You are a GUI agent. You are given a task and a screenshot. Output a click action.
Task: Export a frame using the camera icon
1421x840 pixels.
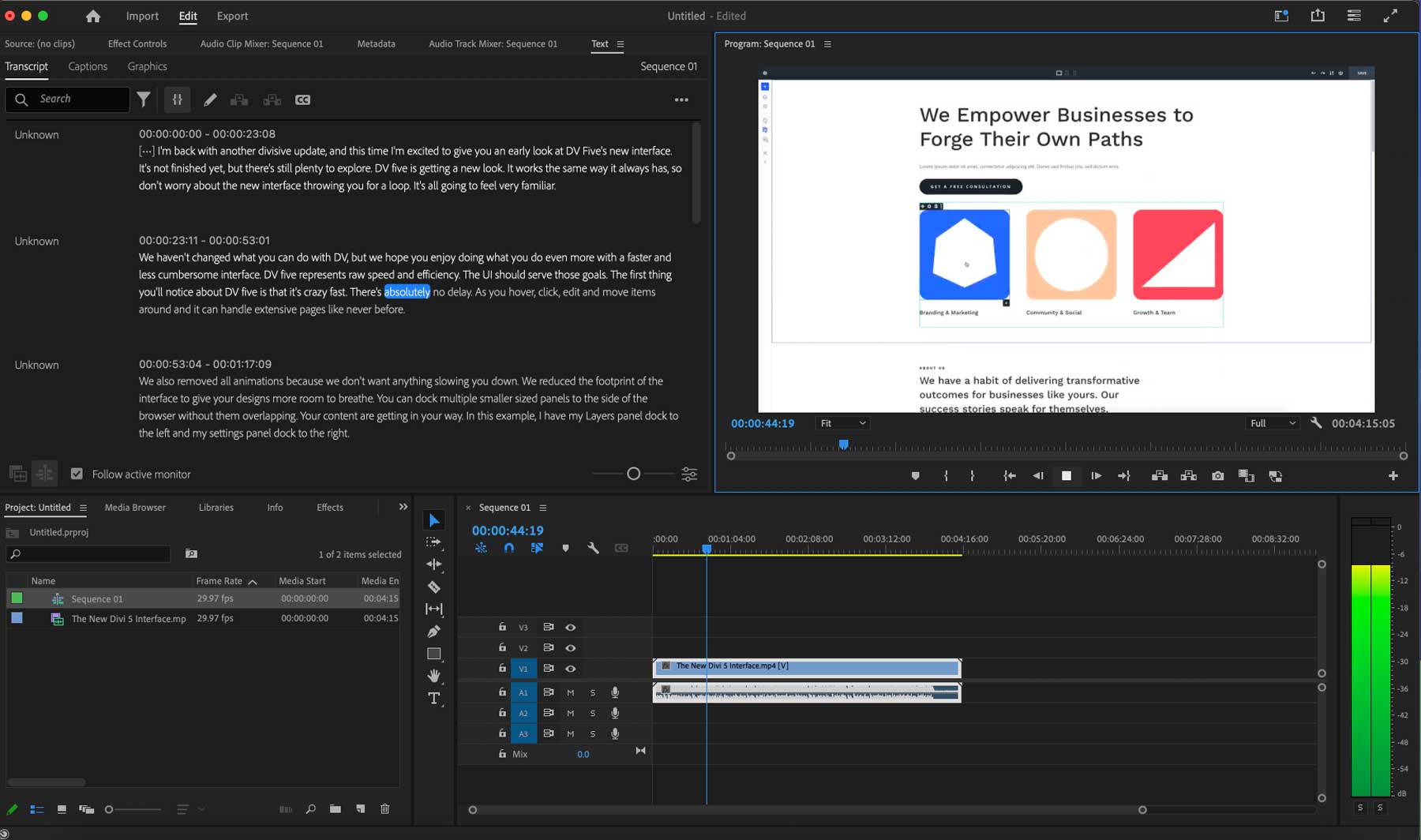click(x=1217, y=475)
